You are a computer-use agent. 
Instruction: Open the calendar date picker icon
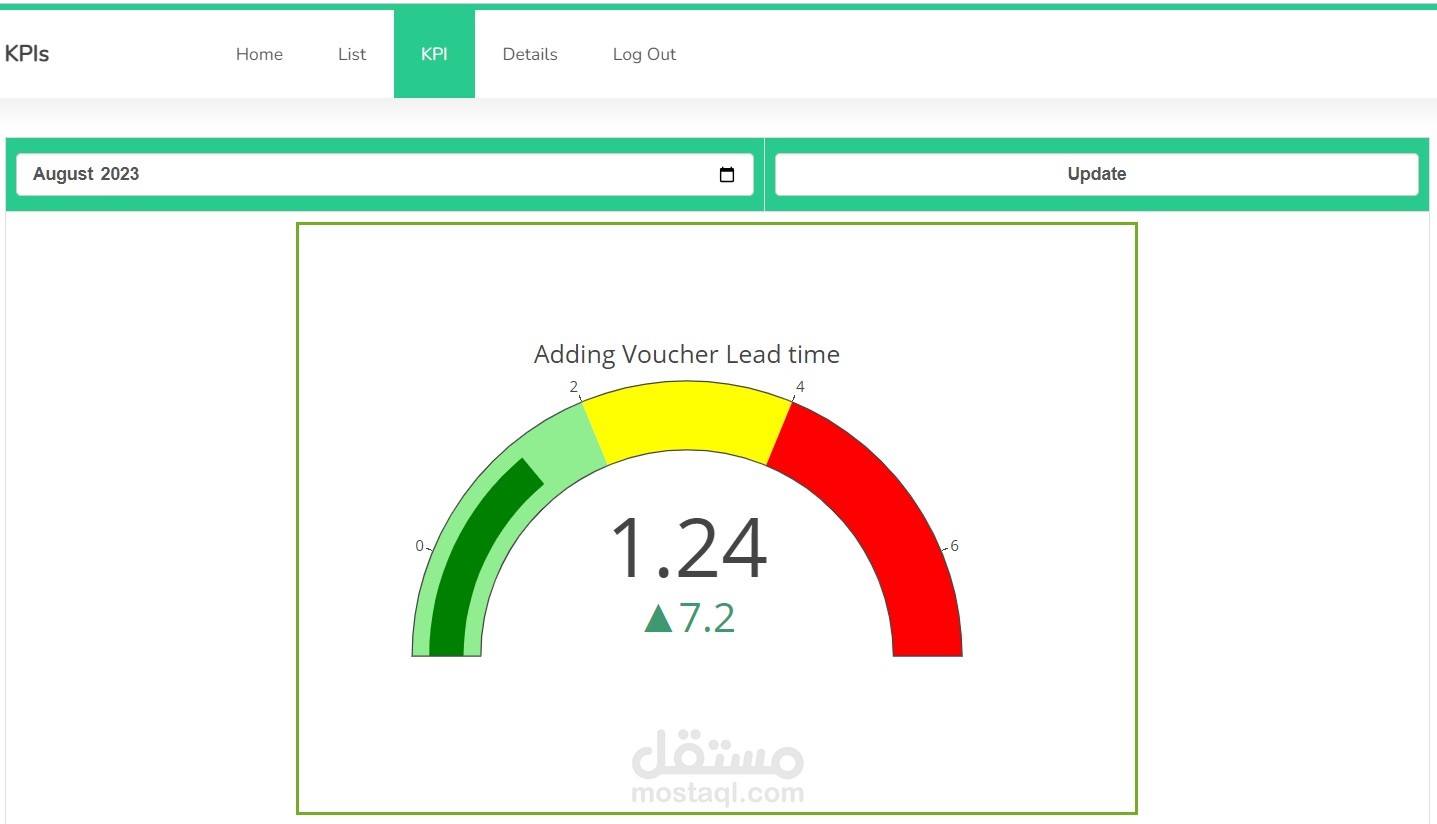(x=726, y=173)
